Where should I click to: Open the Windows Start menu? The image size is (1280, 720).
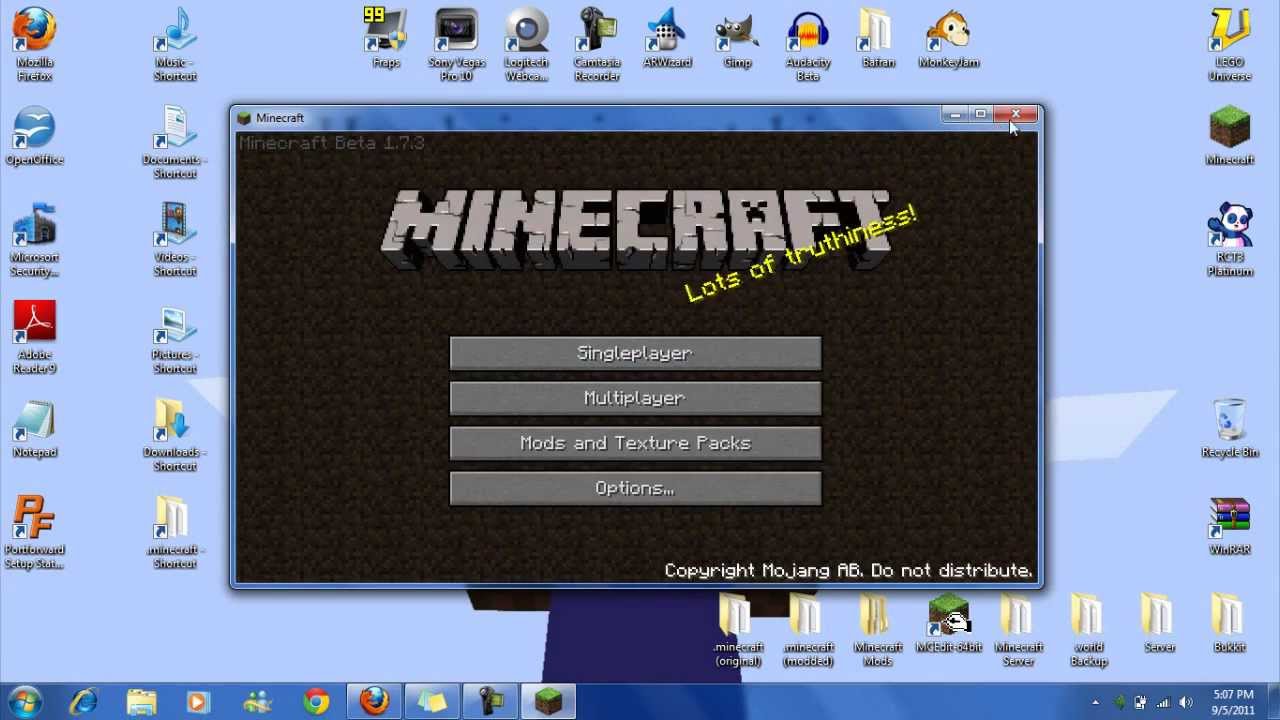(x=25, y=702)
